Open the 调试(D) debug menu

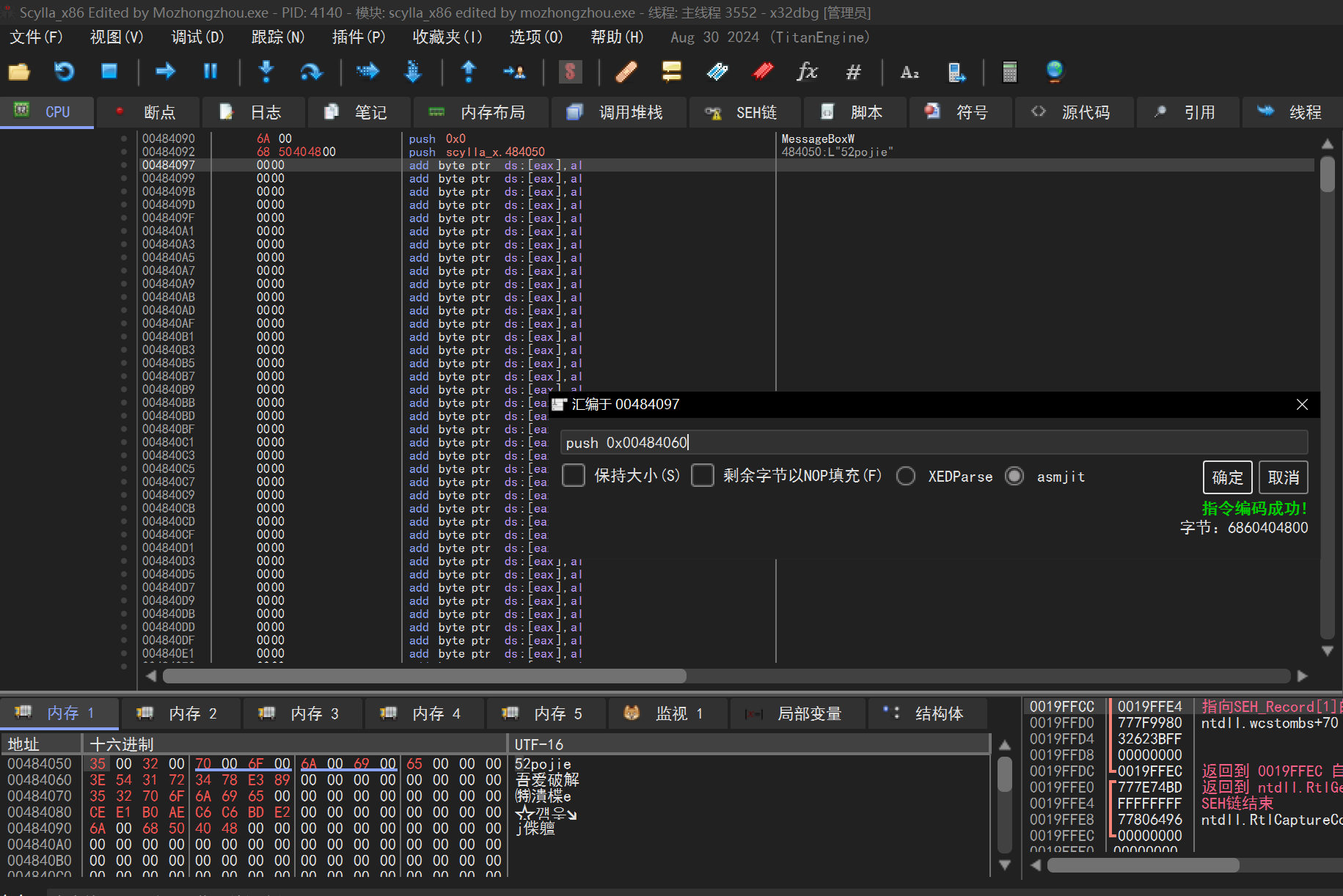coord(197,37)
